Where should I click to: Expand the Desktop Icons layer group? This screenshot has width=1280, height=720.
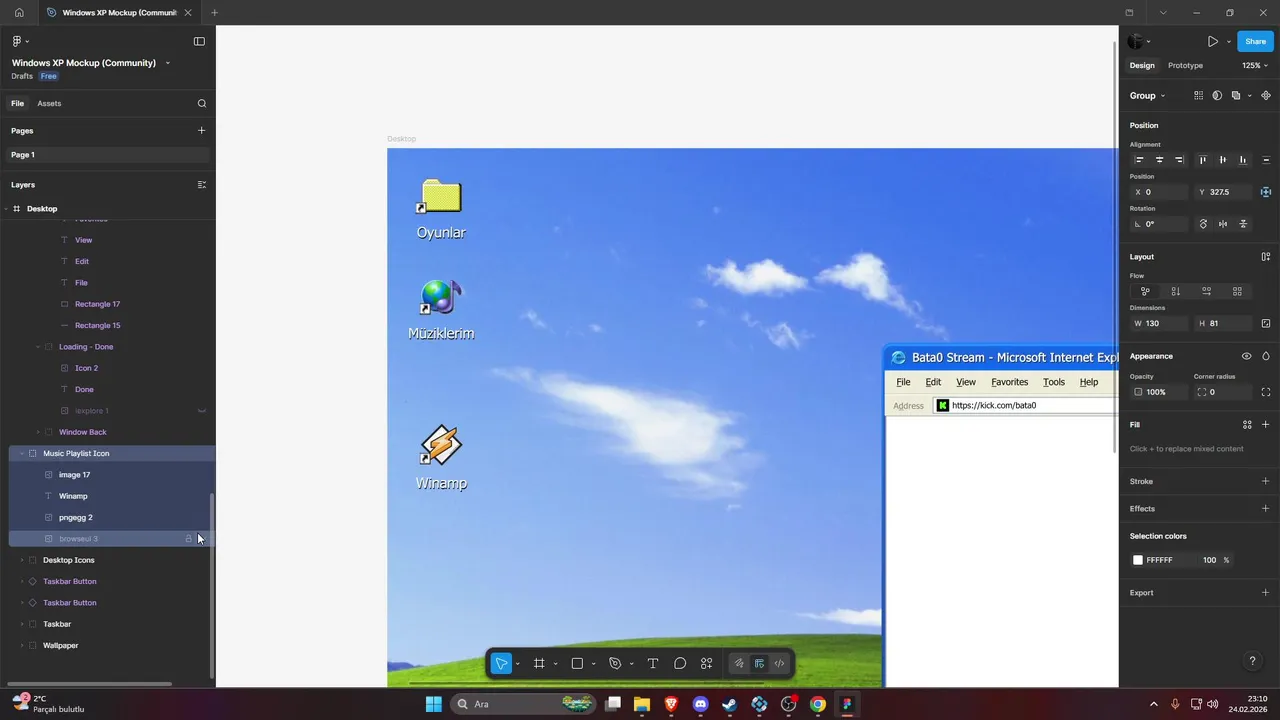pos(22,560)
